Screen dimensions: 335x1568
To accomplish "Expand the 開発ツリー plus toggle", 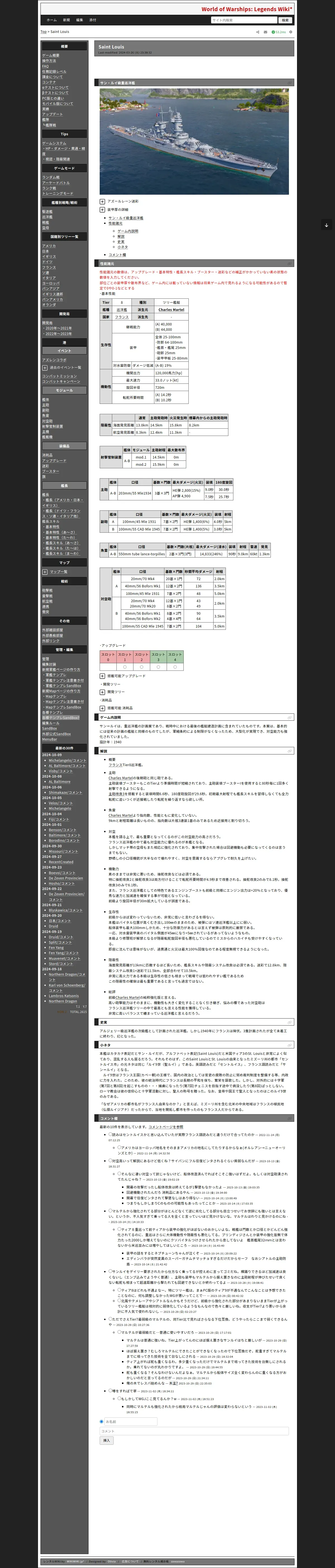I will click(102, 692).
